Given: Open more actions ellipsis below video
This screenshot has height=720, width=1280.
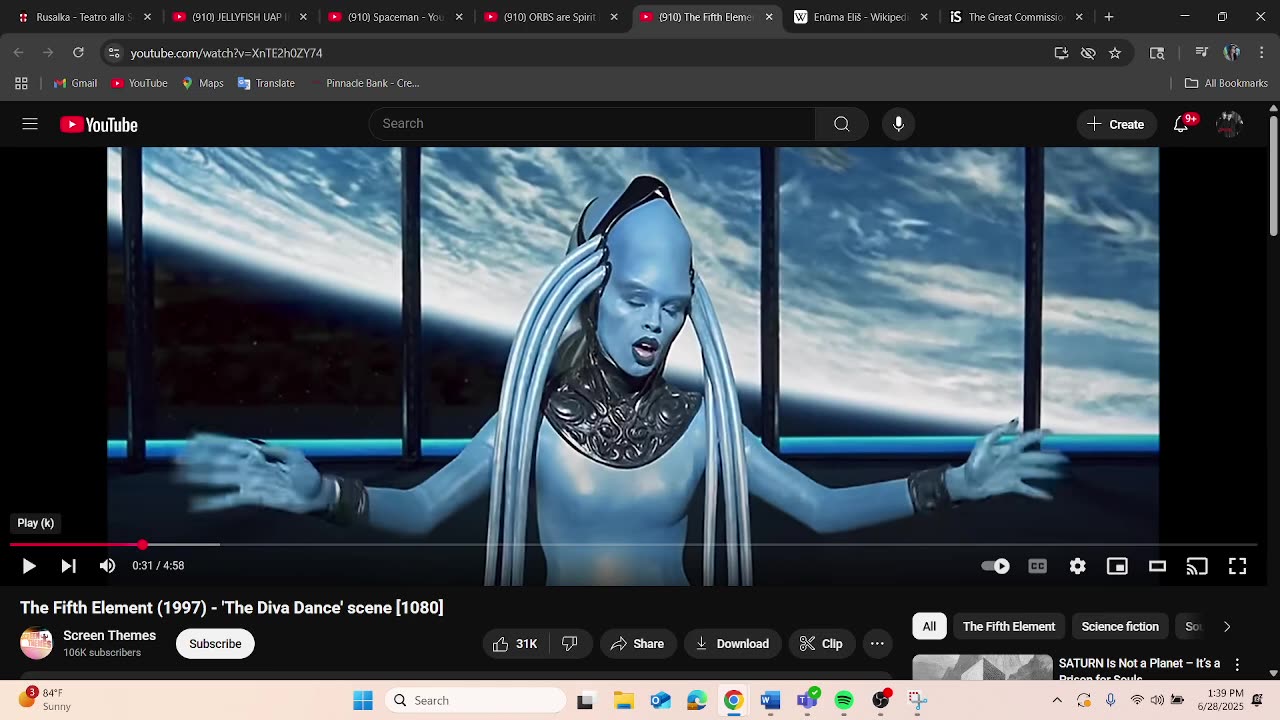Looking at the screenshot, I should tap(877, 644).
